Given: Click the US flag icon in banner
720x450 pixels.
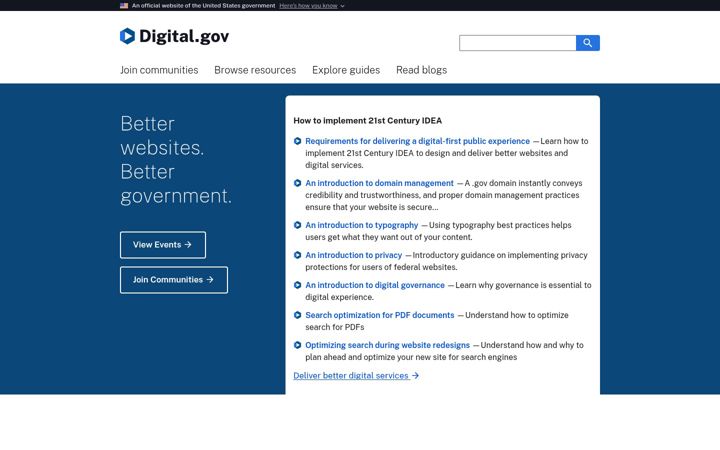Looking at the screenshot, I should pos(124,6).
